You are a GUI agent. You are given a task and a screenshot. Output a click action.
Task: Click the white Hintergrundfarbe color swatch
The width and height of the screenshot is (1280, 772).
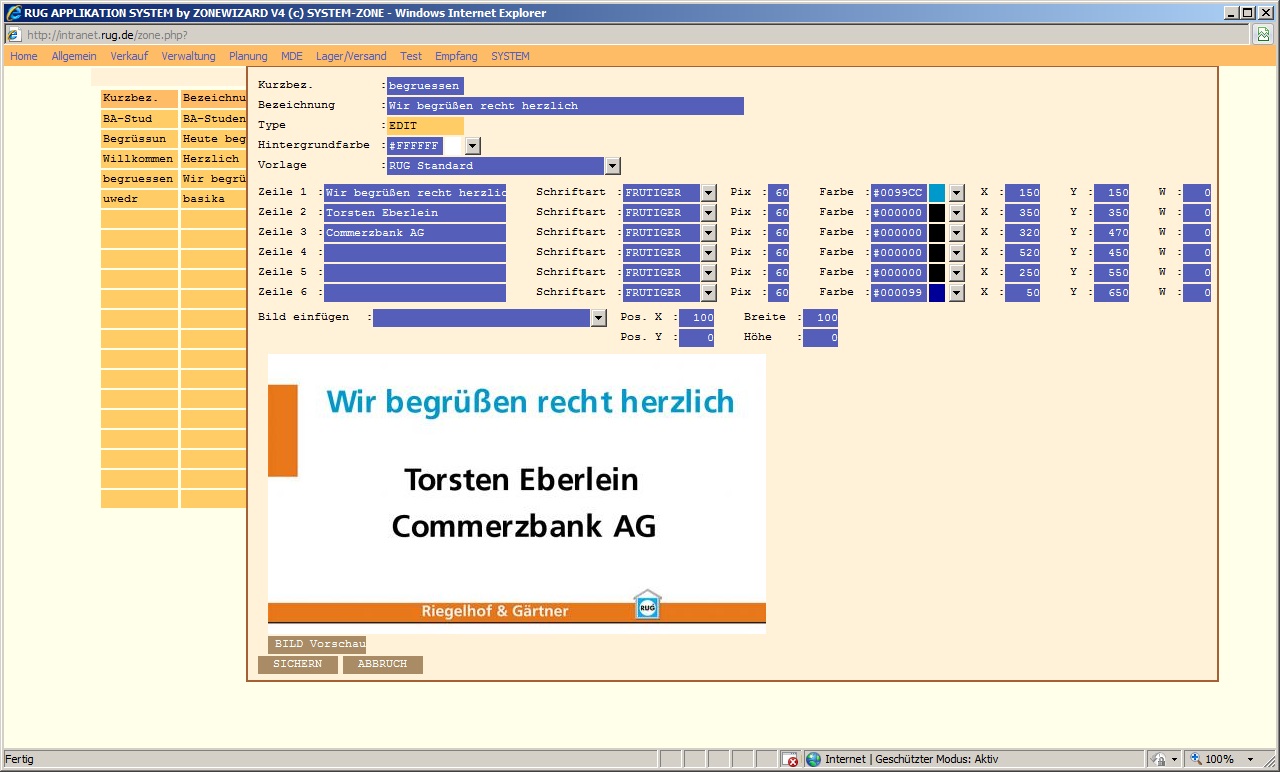453,146
